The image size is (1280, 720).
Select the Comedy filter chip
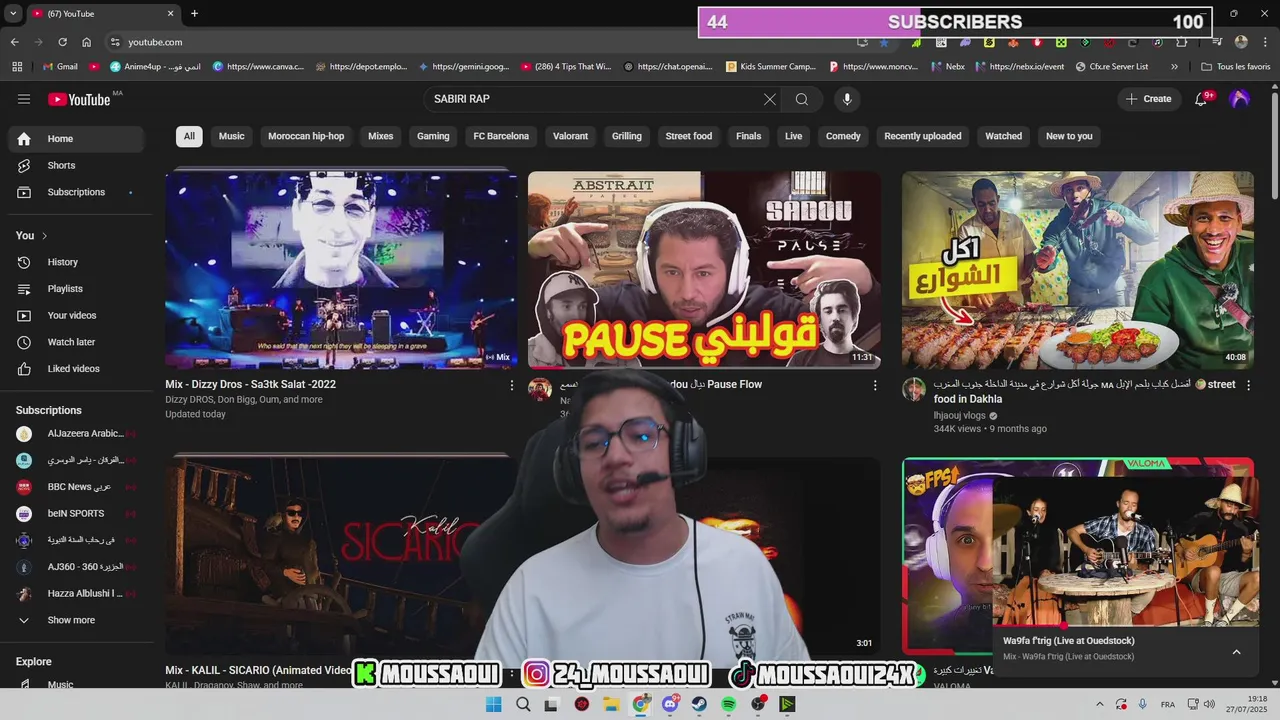click(x=843, y=136)
